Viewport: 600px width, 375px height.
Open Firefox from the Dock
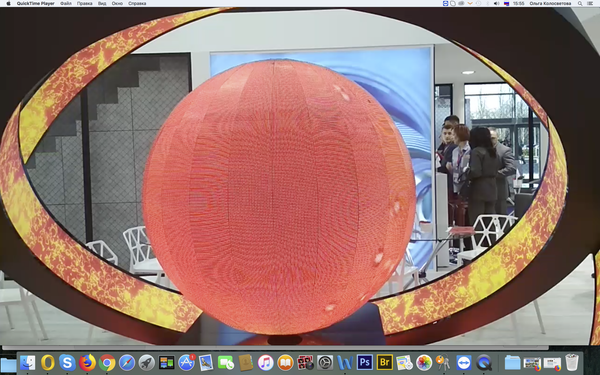pos(87,362)
